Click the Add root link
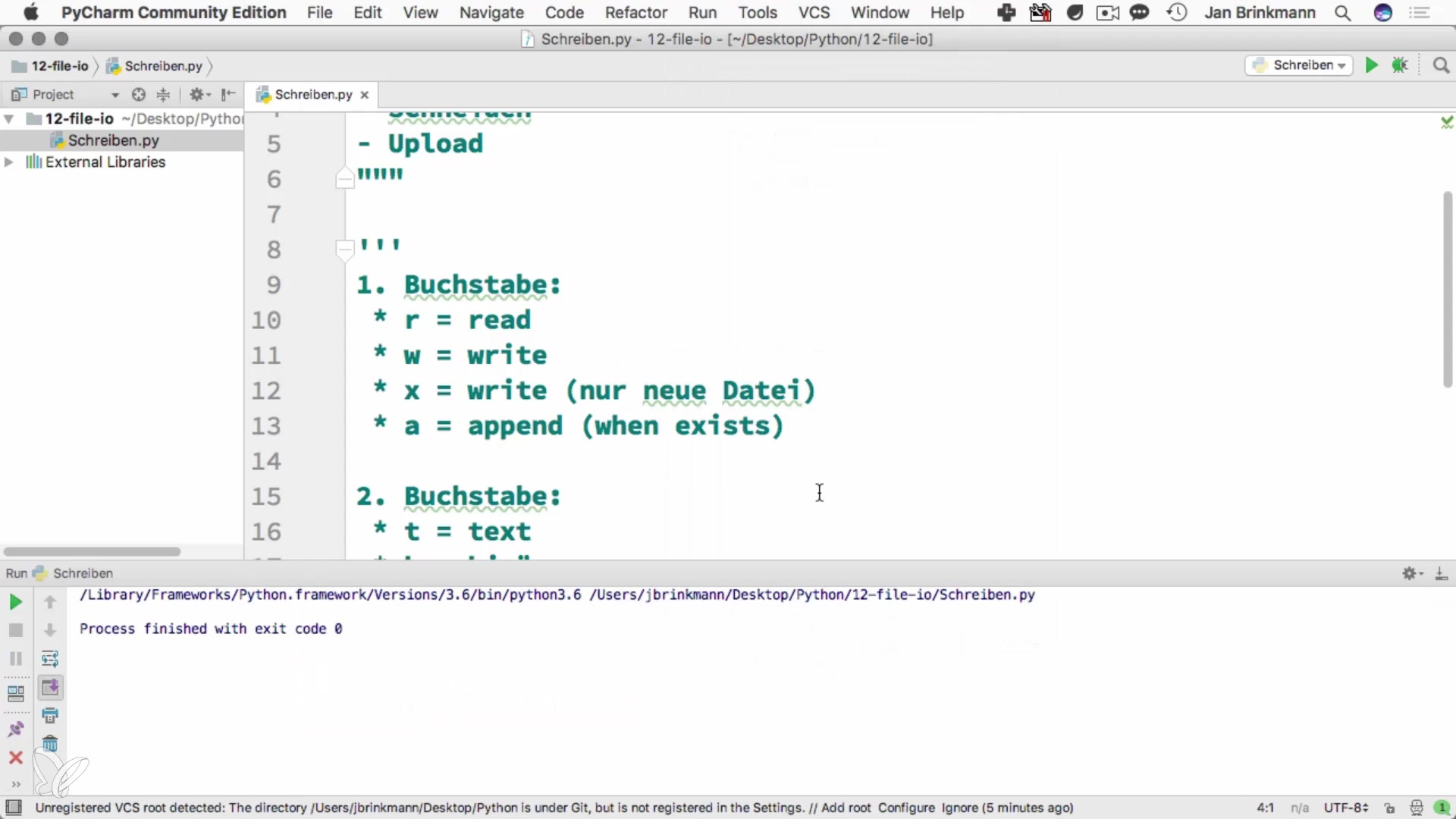 click(846, 808)
